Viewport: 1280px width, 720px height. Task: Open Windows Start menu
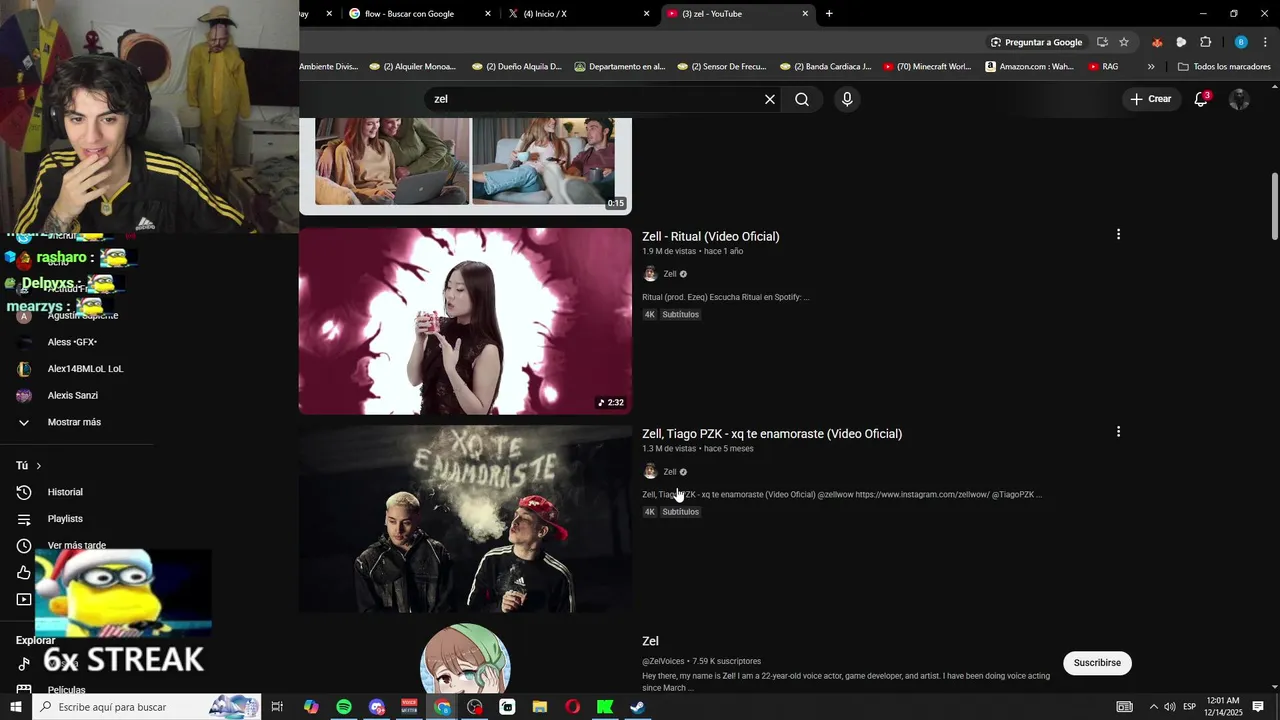[x=15, y=707]
